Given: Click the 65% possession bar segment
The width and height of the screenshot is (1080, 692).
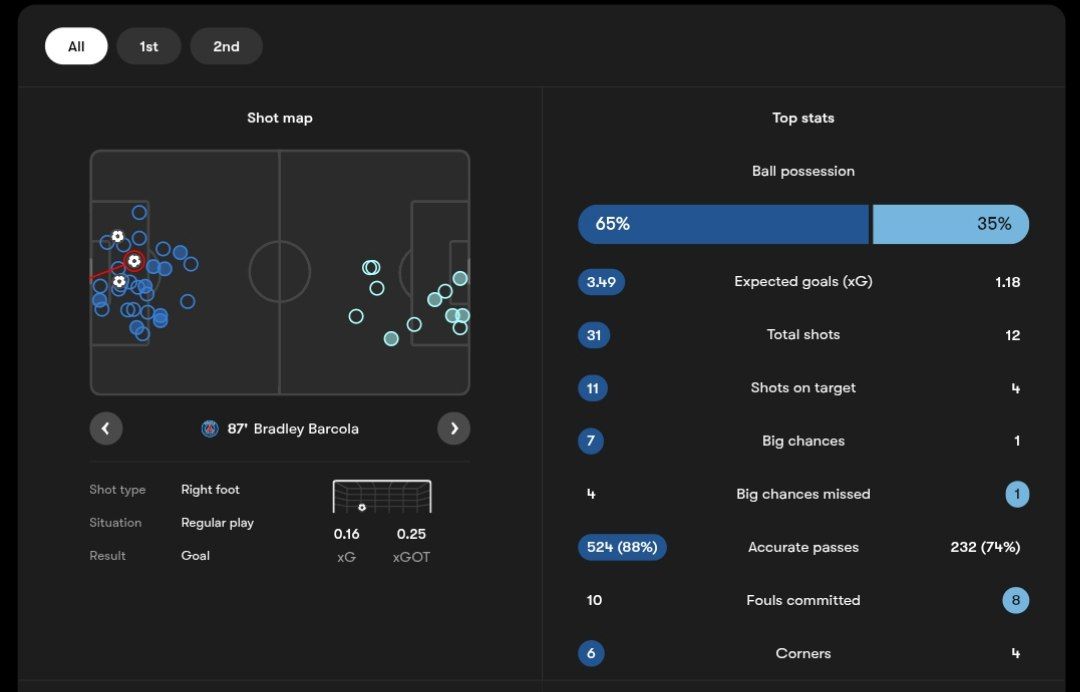Looking at the screenshot, I should click(x=723, y=224).
